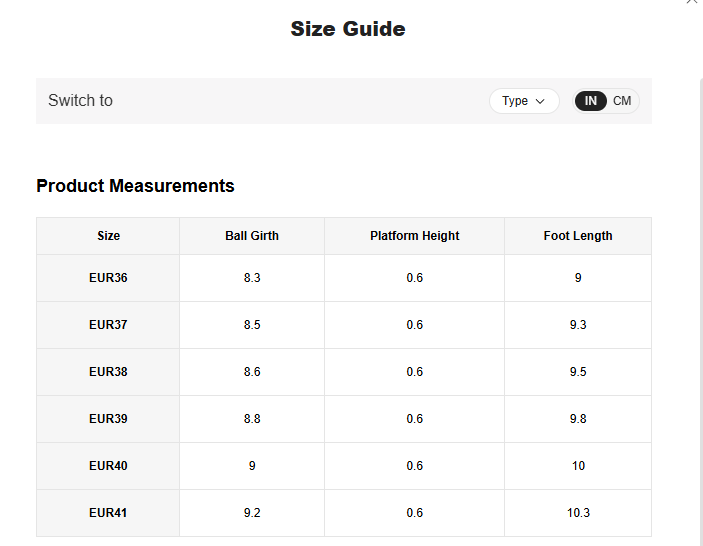The width and height of the screenshot is (703, 546).
Task: Click the 8.3 ball girth value
Action: tap(252, 278)
